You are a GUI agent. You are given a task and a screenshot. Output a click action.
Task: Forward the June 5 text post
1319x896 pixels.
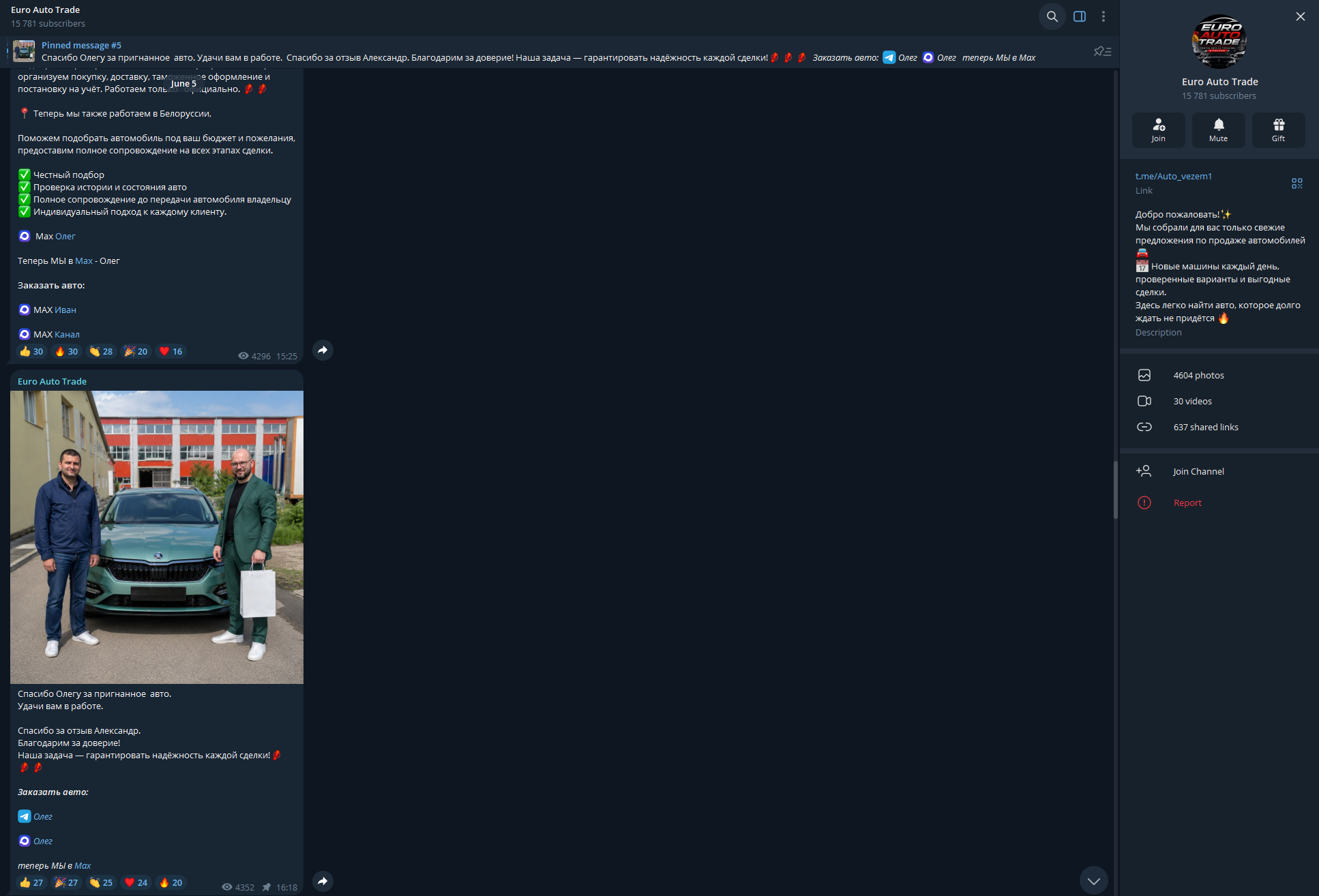coord(323,350)
